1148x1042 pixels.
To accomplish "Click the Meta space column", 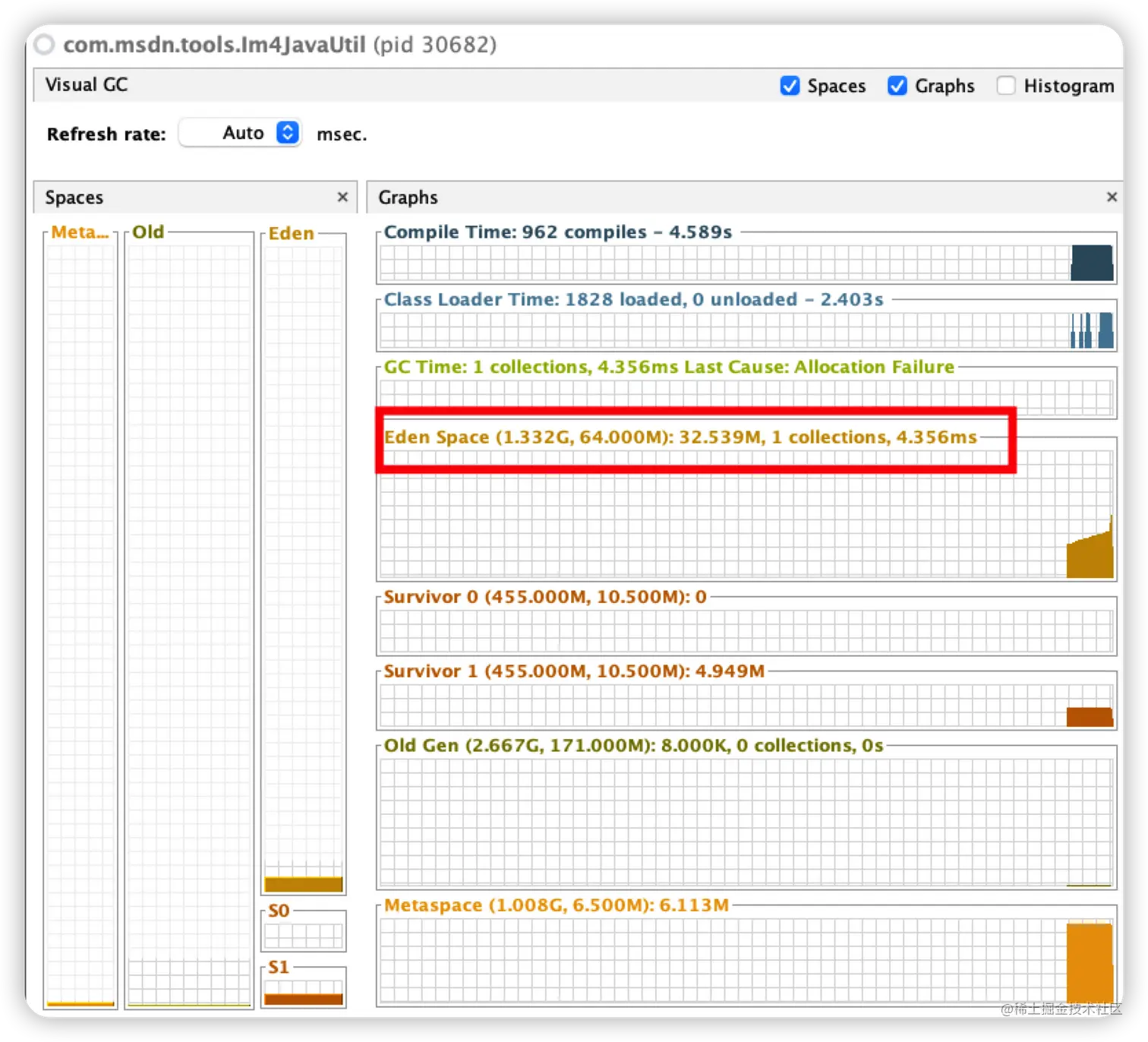I will tap(80, 620).
